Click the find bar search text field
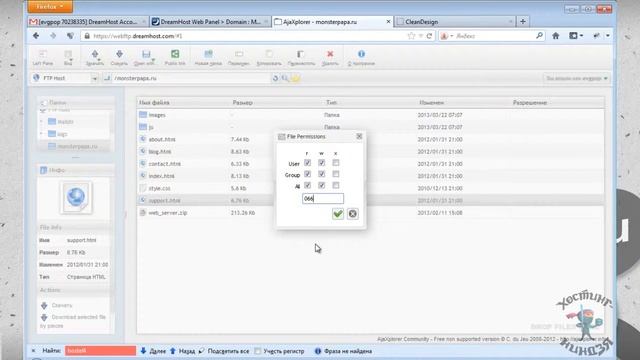 click(100, 351)
